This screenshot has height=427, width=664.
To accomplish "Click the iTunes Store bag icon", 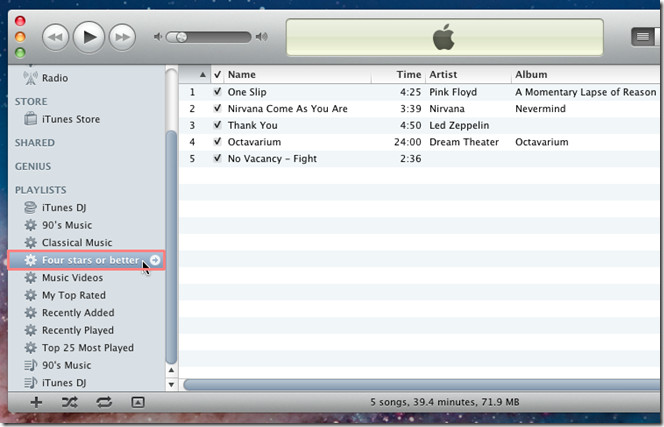I will (x=30, y=119).
